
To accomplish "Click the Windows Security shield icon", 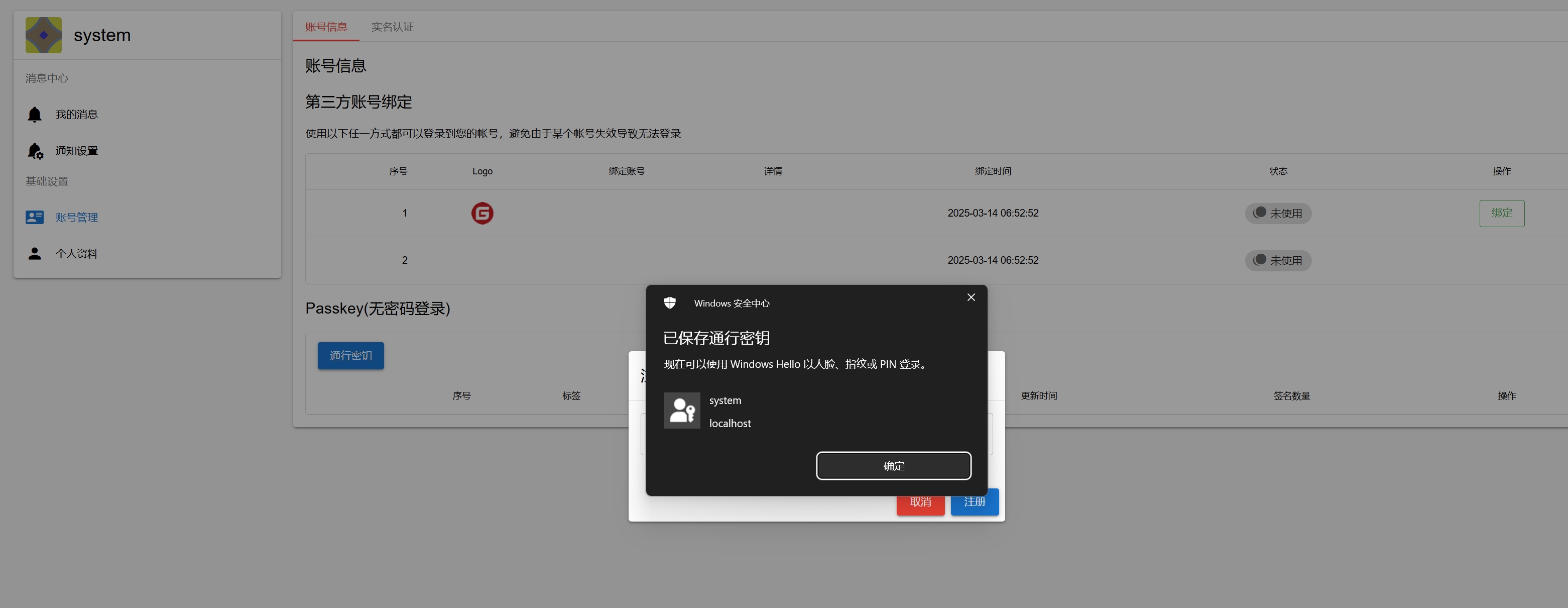I will pos(671,302).
